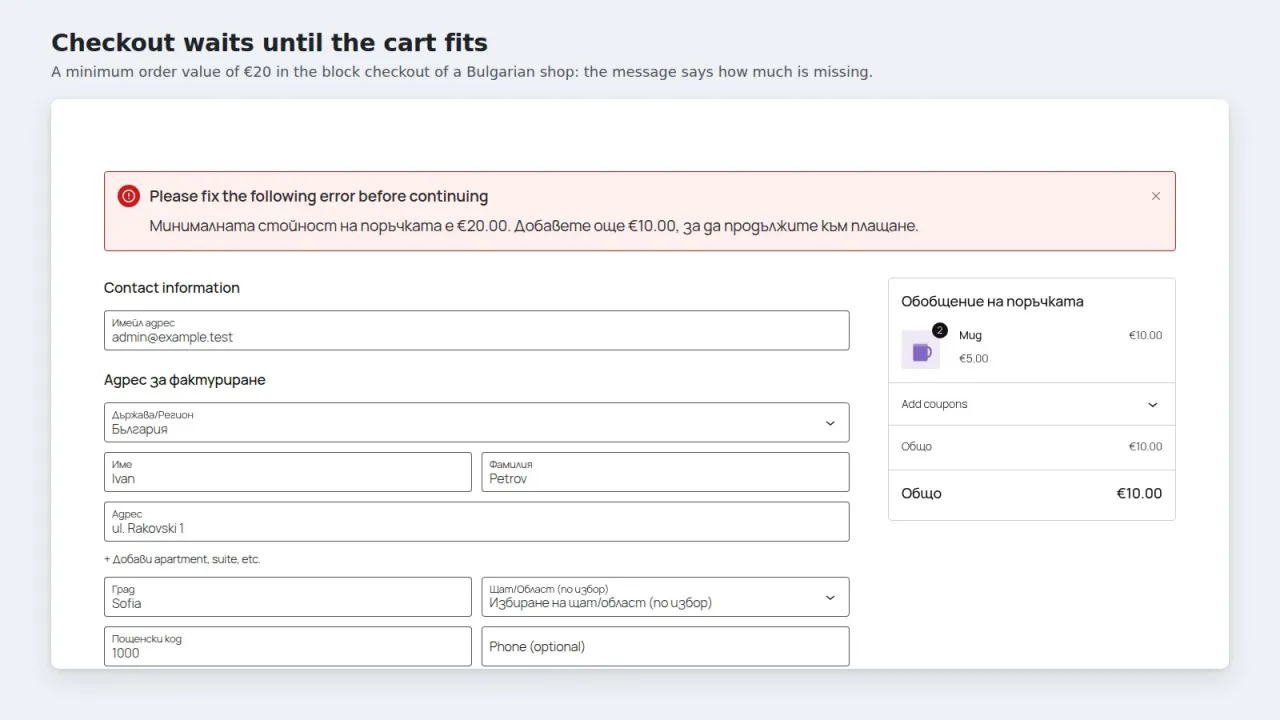Click the Mug product thumbnail

(x=920, y=350)
